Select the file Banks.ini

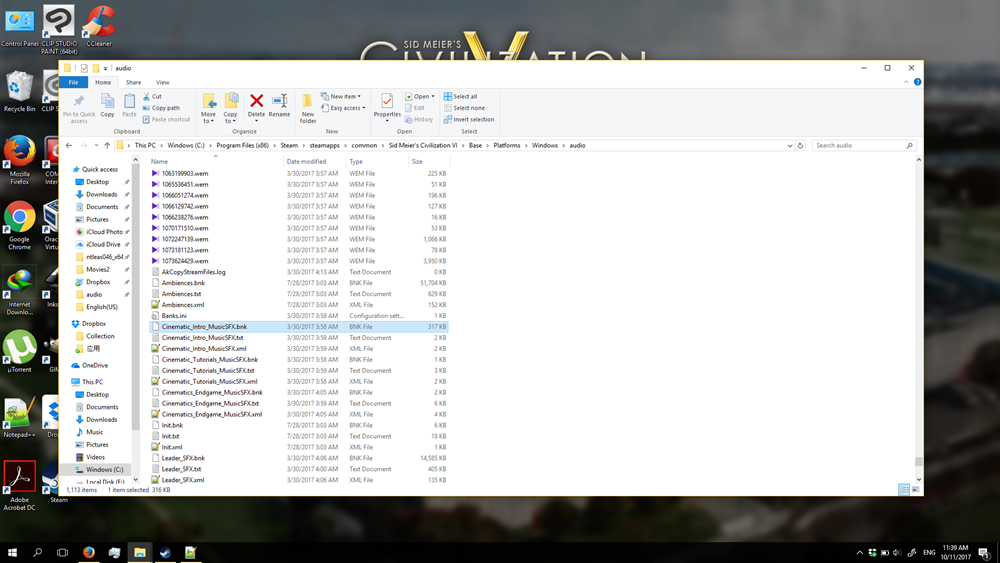[x=174, y=316]
